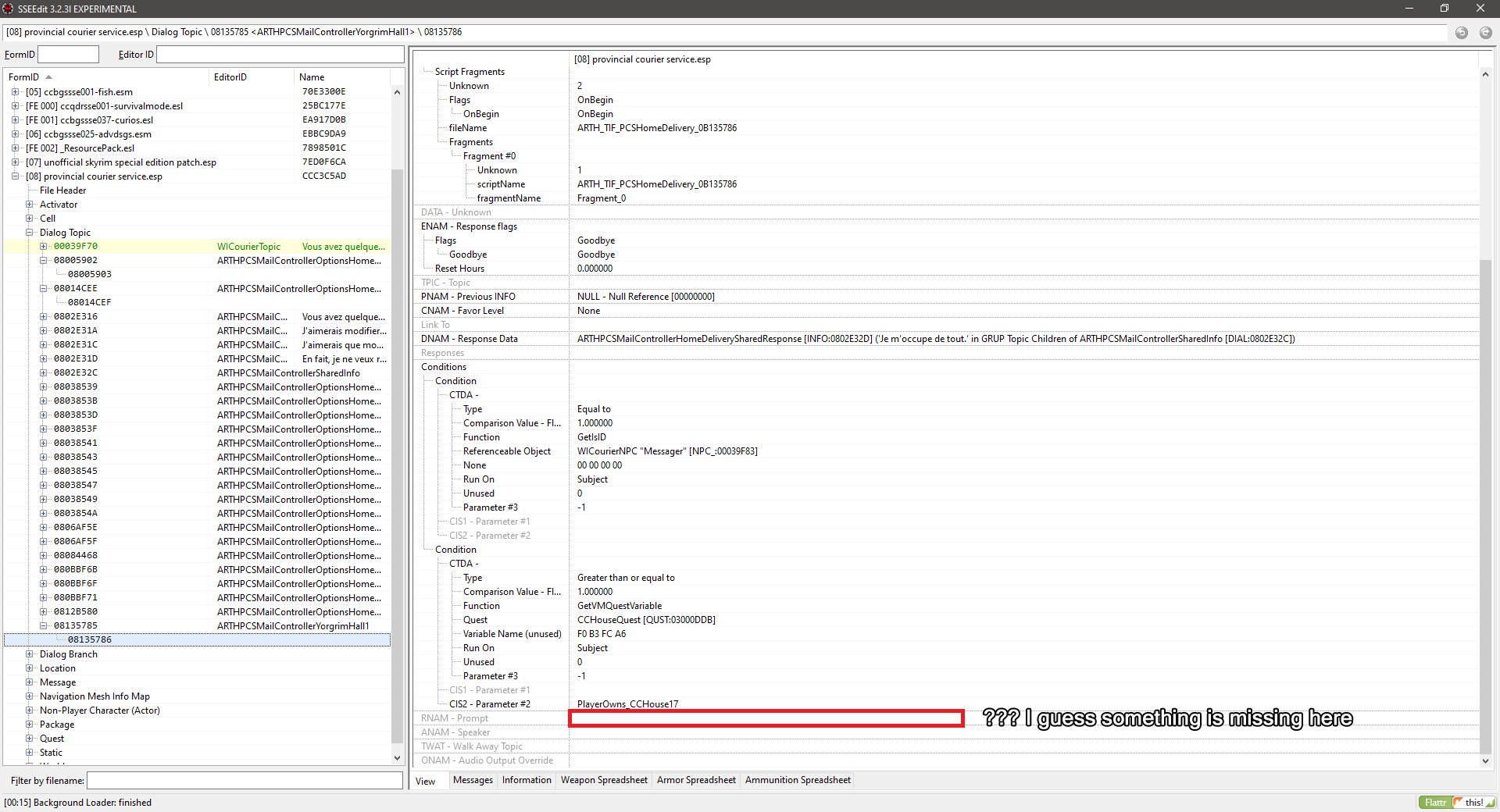Open the Messages tab
Screen dimensions: 1500x812
click(473, 780)
